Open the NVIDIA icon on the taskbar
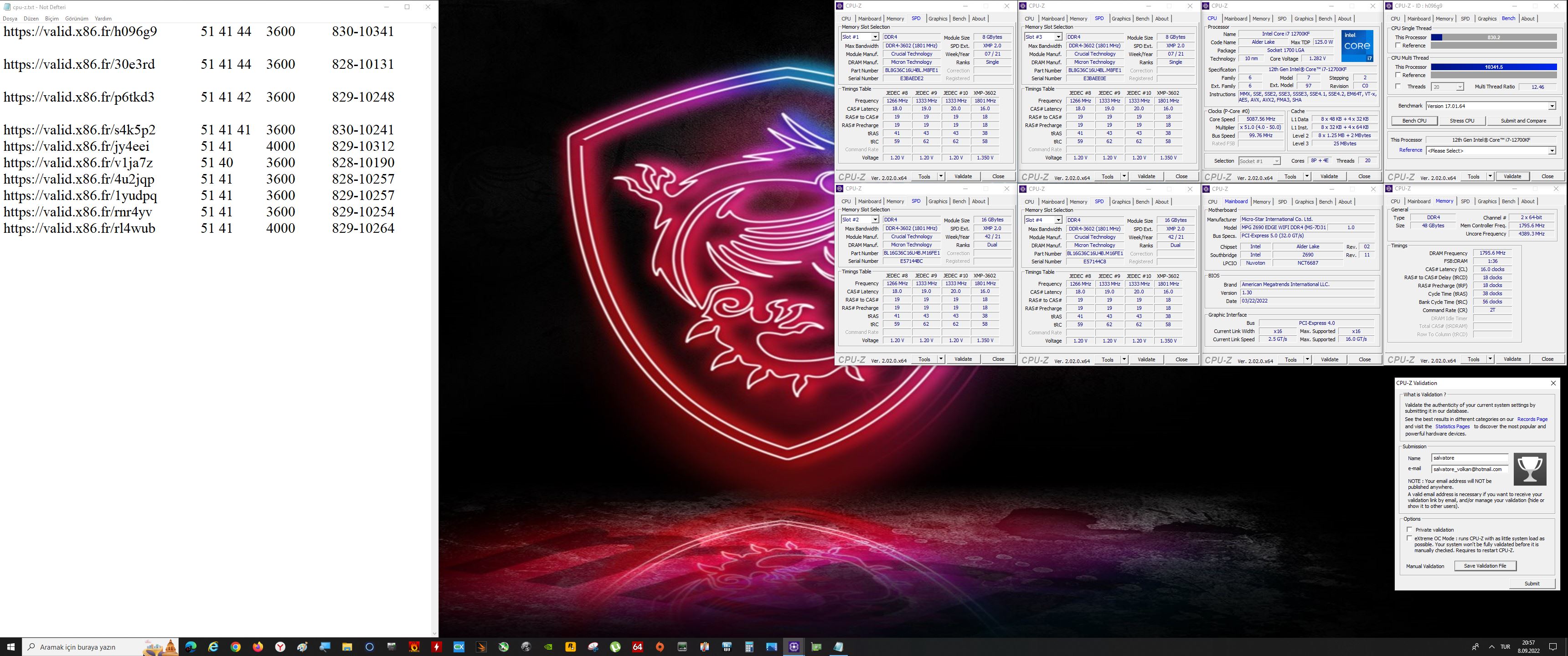This screenshot has height=656, width=1568. click(548, 647)
